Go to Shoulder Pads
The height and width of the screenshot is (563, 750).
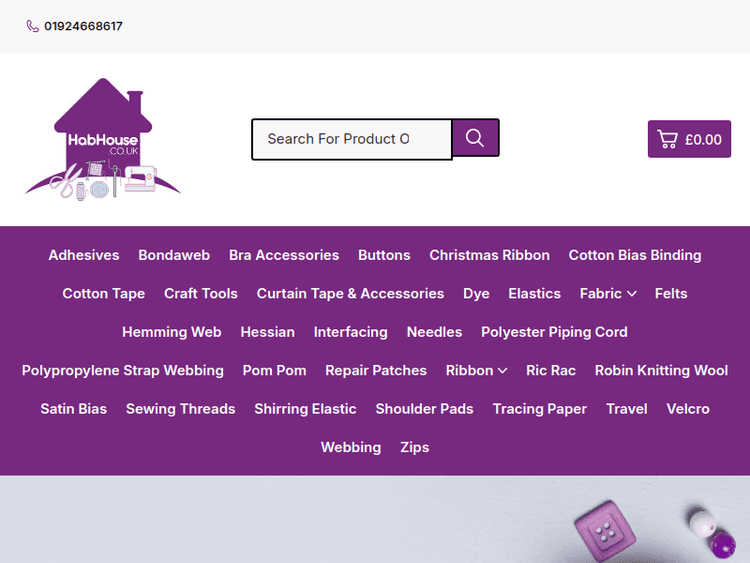click(424, 408)
